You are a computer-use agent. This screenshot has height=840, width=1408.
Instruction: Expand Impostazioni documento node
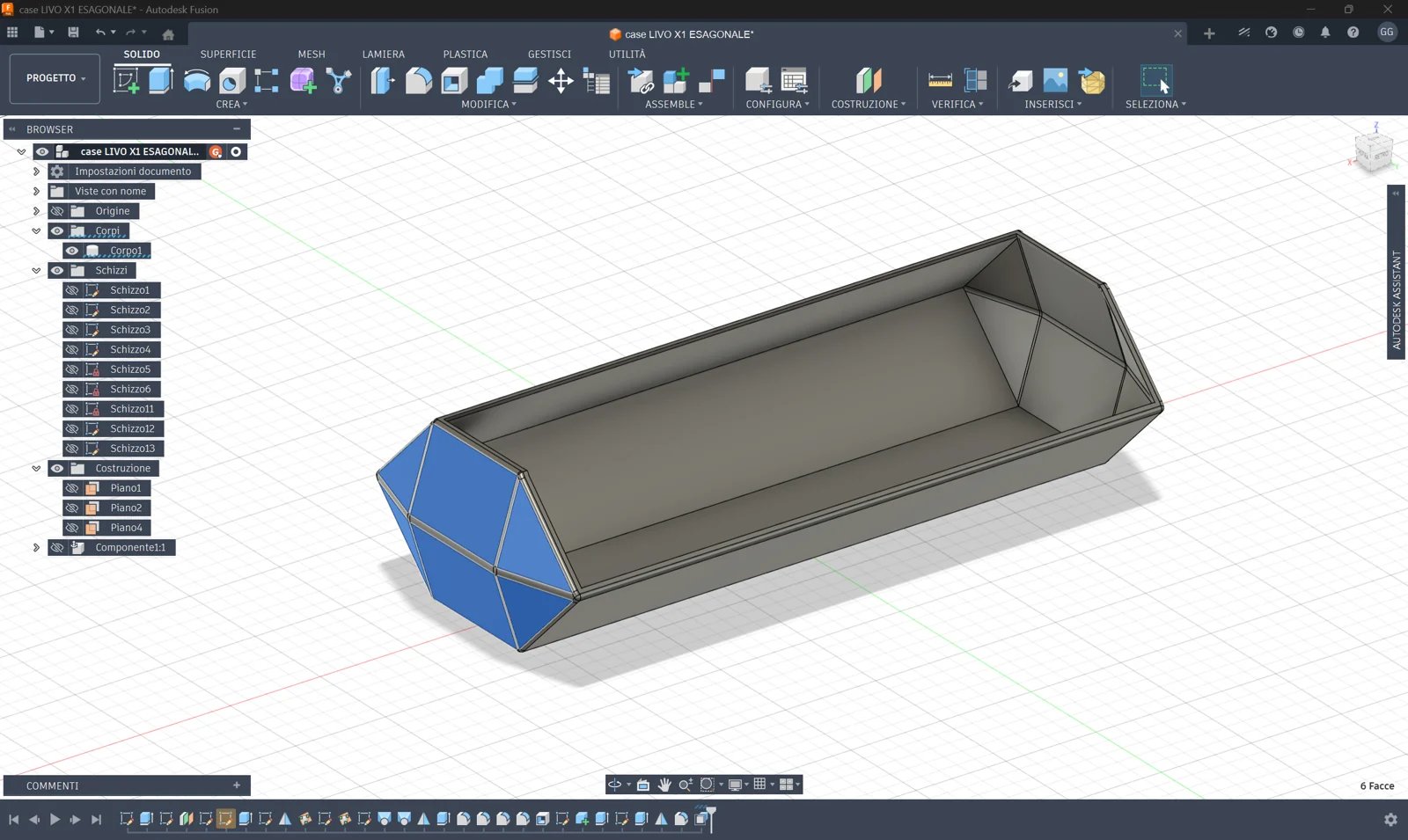coord(36,172)
